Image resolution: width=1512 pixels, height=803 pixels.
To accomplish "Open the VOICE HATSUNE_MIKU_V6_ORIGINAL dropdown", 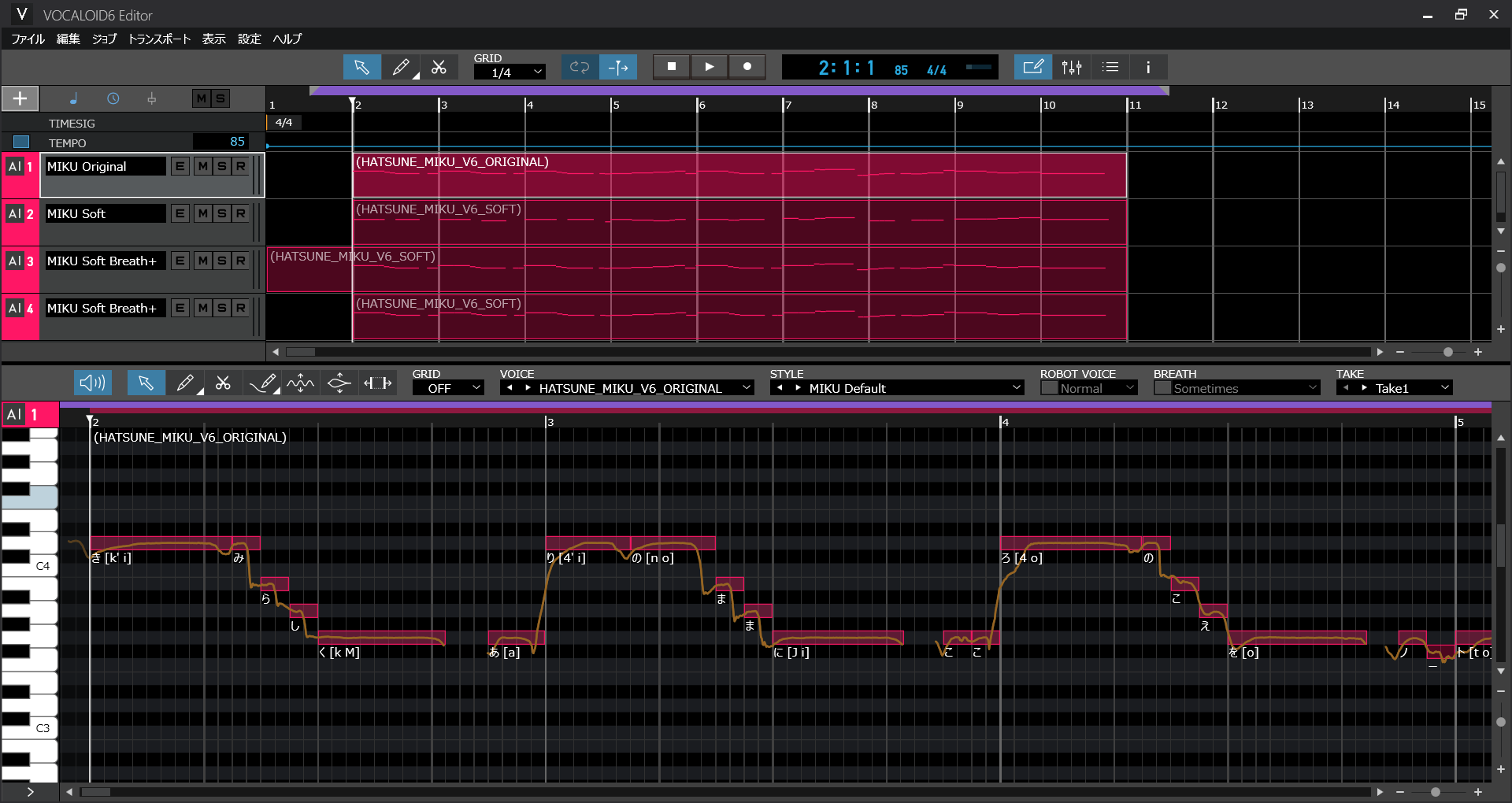I will (645, 388).
